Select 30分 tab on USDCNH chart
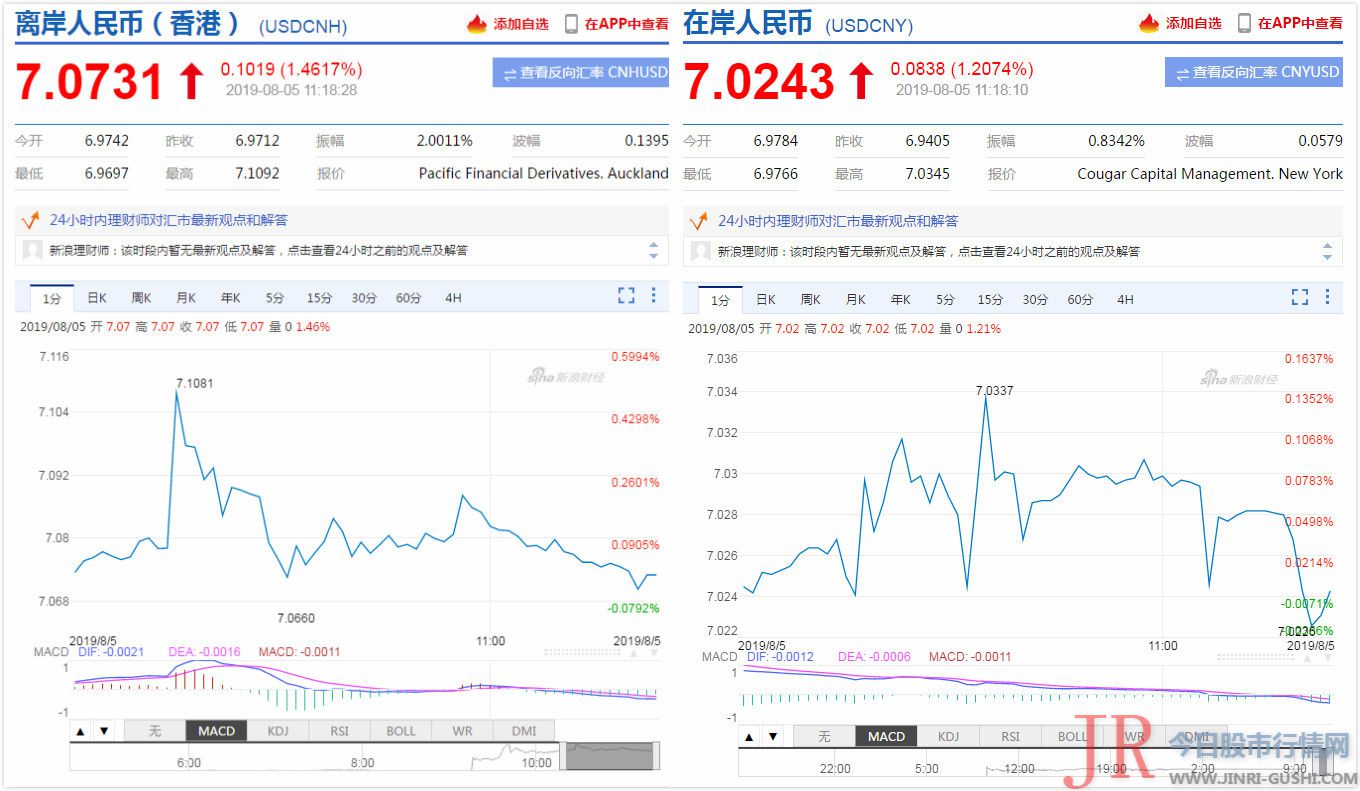The image size is (1360, 791). click(364, 298)
